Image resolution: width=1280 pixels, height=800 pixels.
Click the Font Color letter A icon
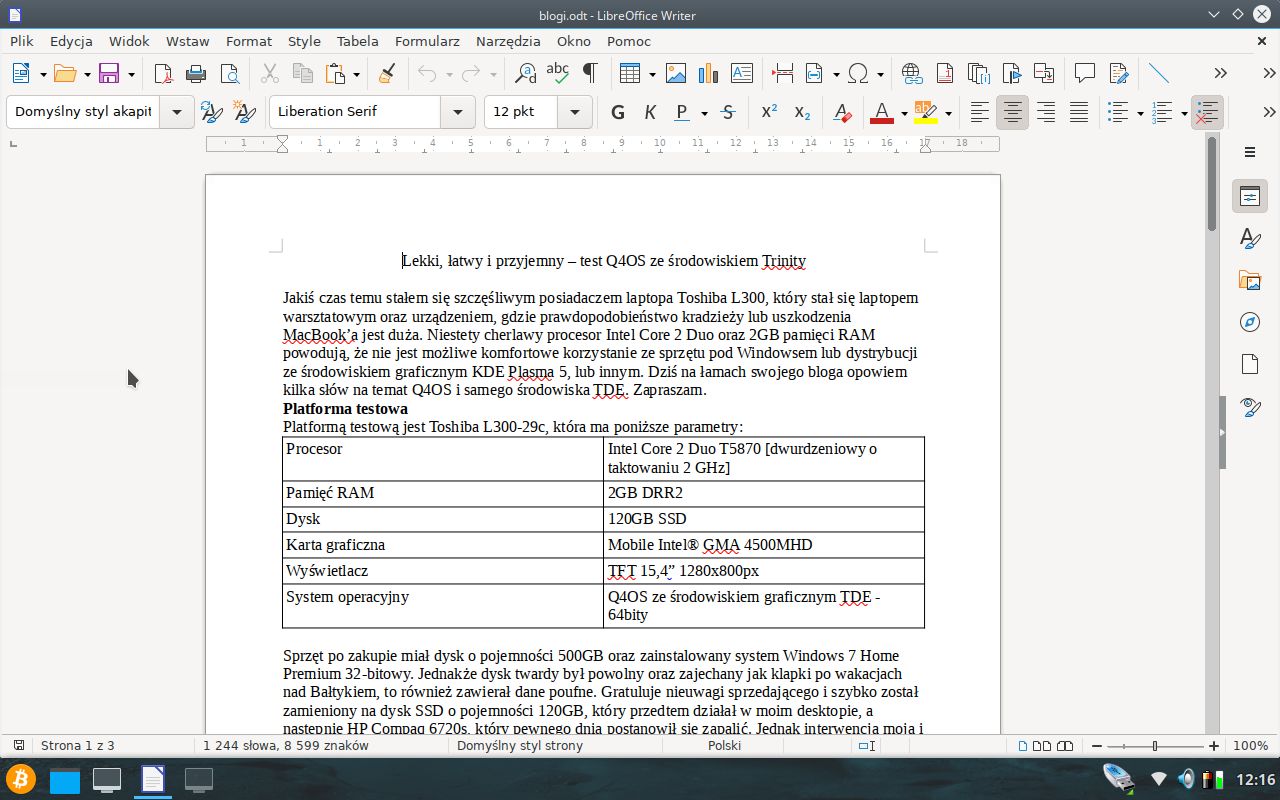(x=881, y=112)
